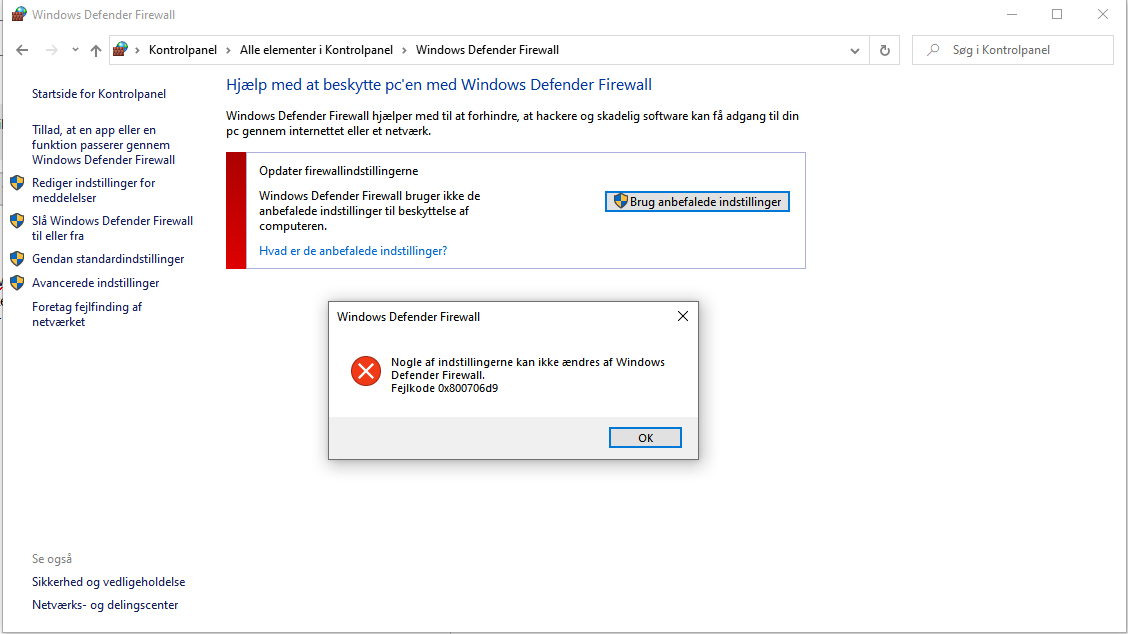Click shield icon beside Rediger indstillinger
Viewport: 1128px width, 634px height.
17,183
